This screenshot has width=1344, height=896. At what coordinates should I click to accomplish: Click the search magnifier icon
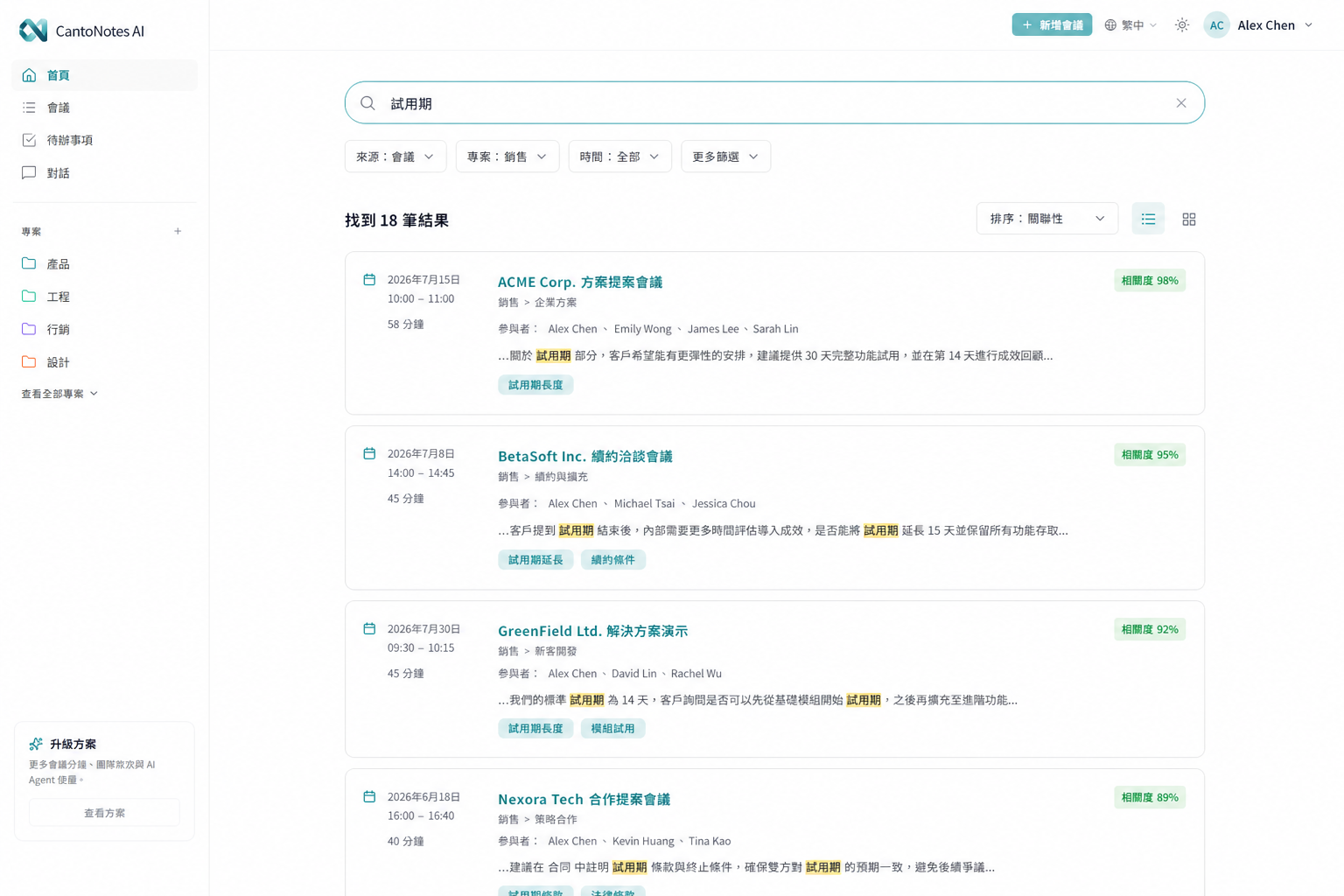(x=368, y=103)
